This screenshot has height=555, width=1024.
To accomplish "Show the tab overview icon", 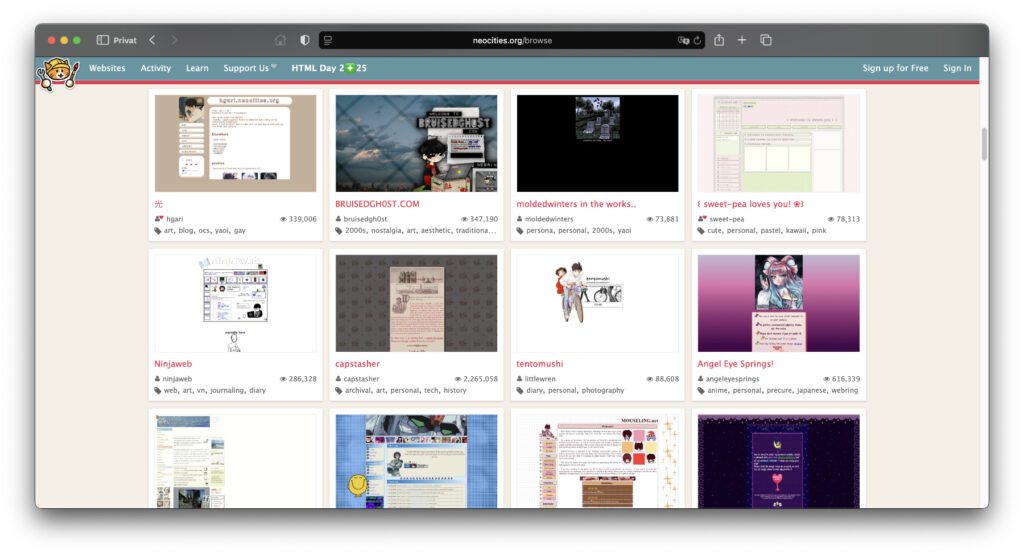I will tap(766, 40).
